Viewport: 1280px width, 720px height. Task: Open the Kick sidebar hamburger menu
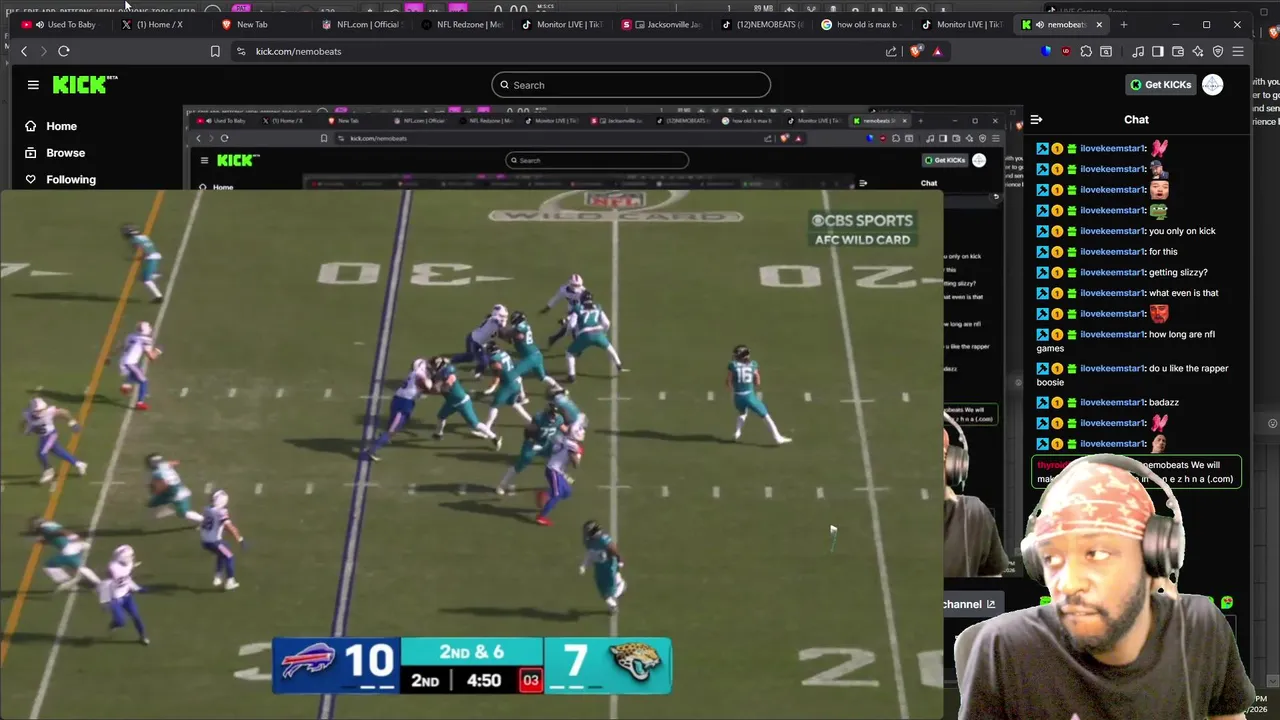33,85
